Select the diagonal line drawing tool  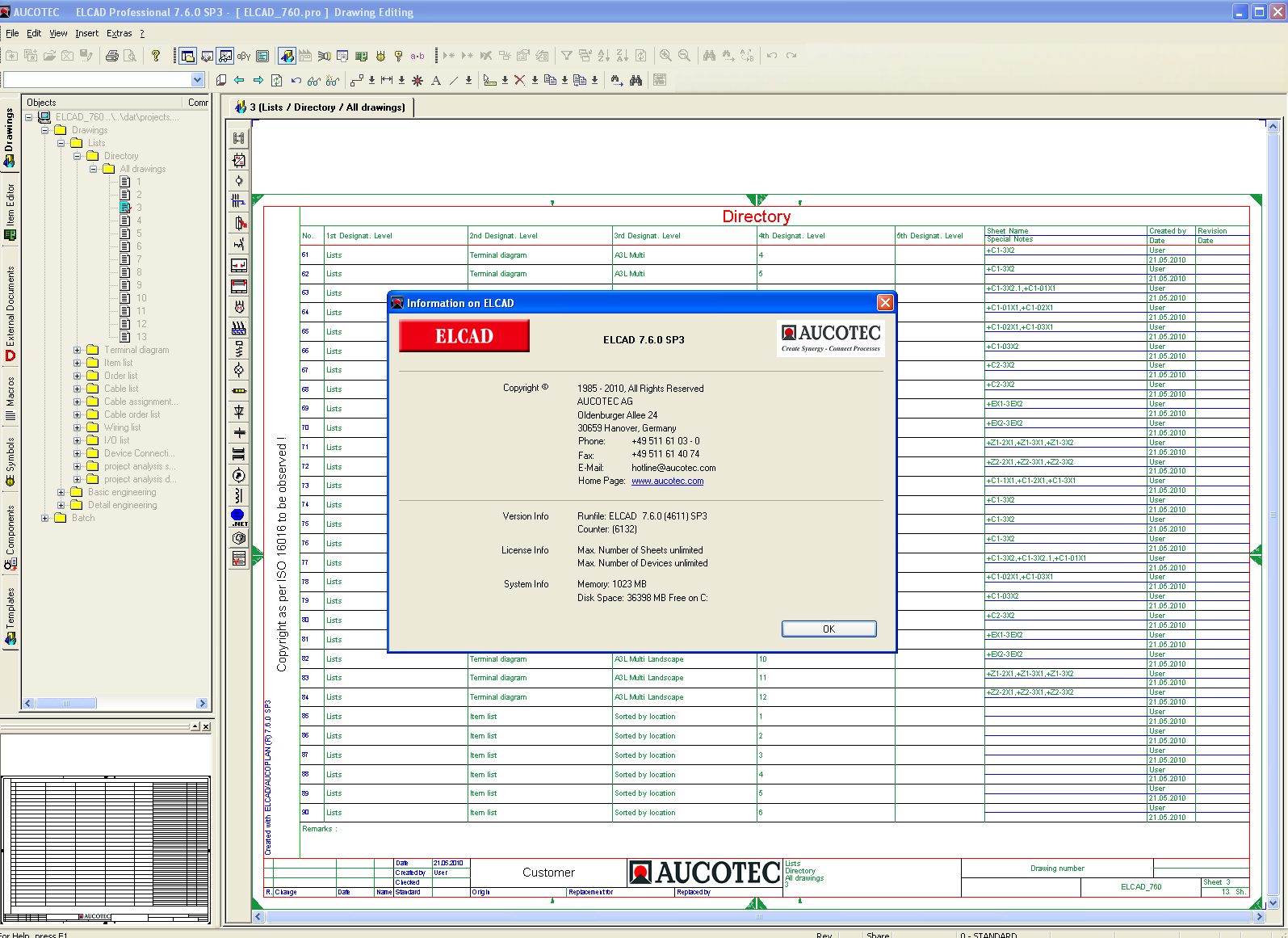pyautogui.click(x=454, y=80)
